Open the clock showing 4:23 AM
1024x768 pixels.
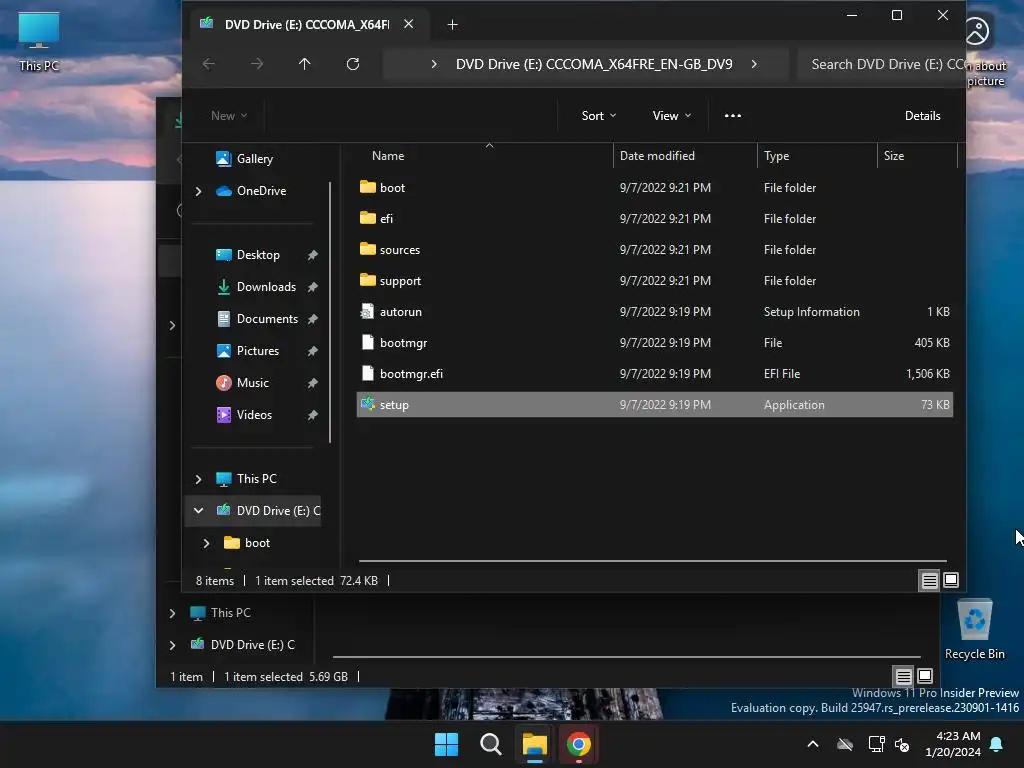pos(953,744)
